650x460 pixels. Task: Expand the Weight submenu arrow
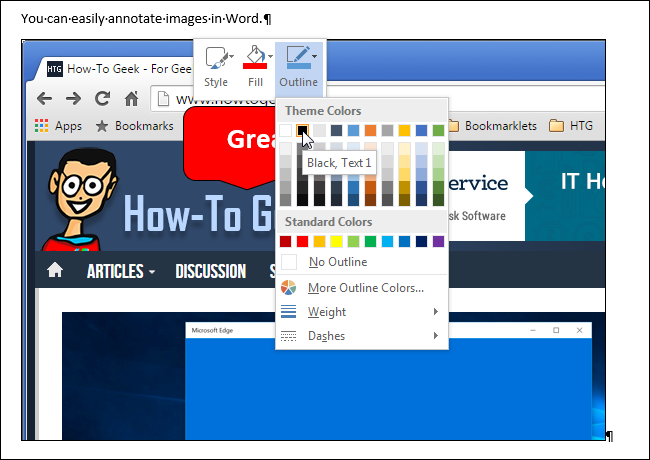coord(436,312)
